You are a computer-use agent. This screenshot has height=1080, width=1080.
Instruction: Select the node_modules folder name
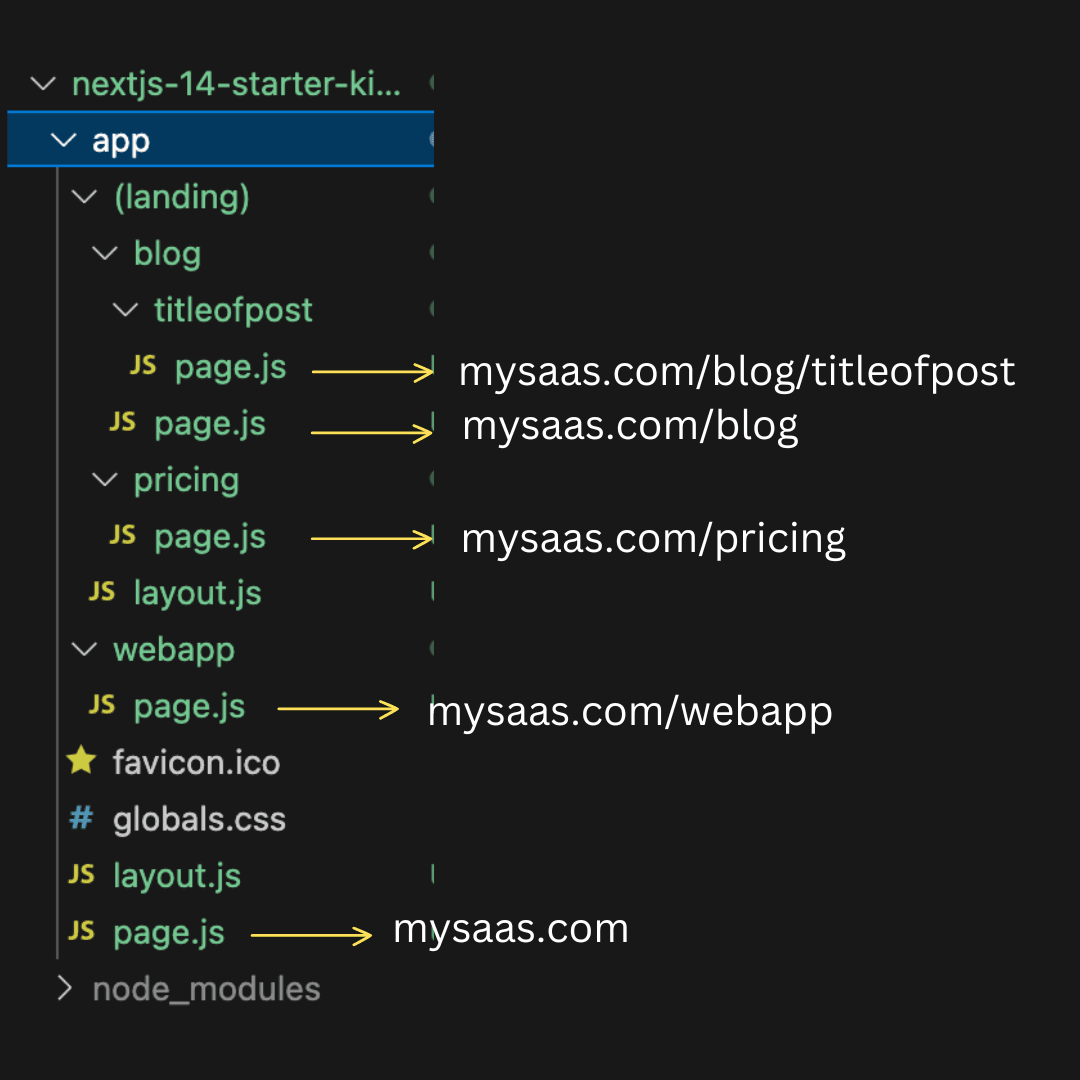(207, 989)
